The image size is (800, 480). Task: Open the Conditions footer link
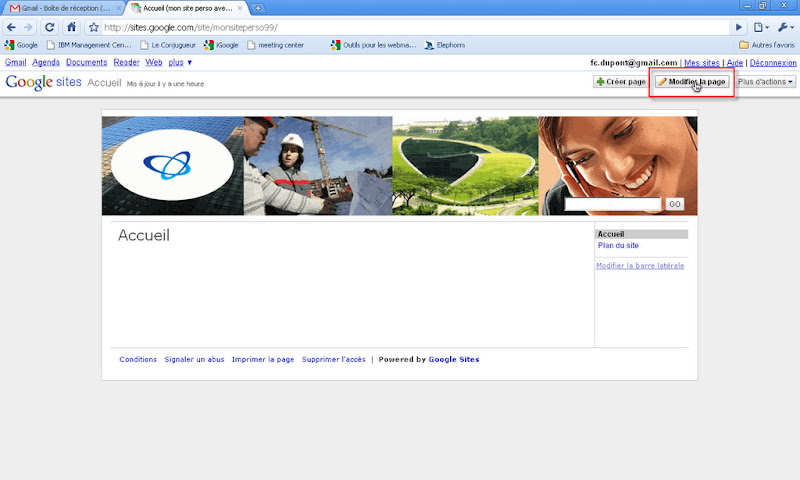pos(138,359)
